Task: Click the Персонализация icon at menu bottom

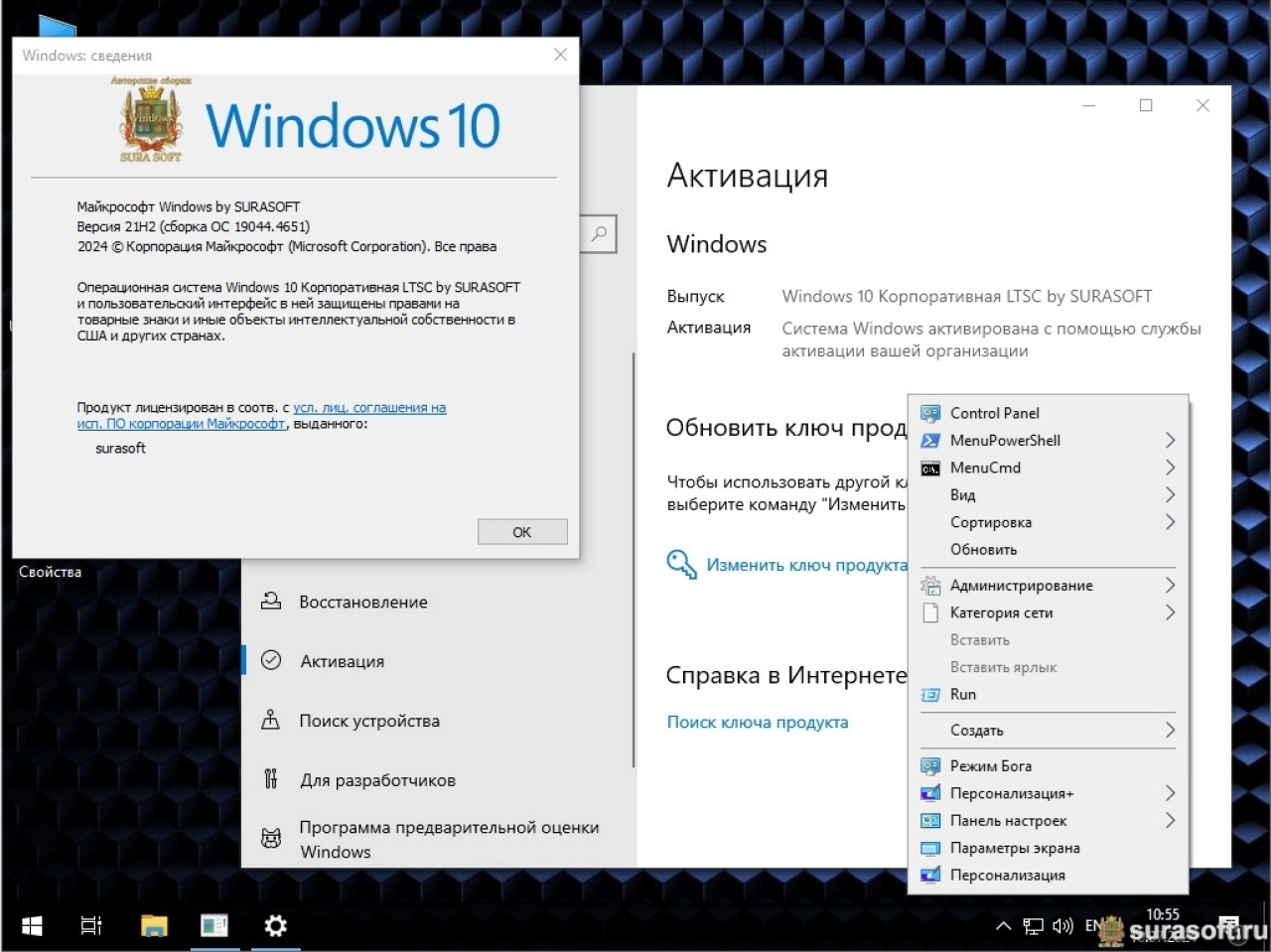Action: [930, 876]
